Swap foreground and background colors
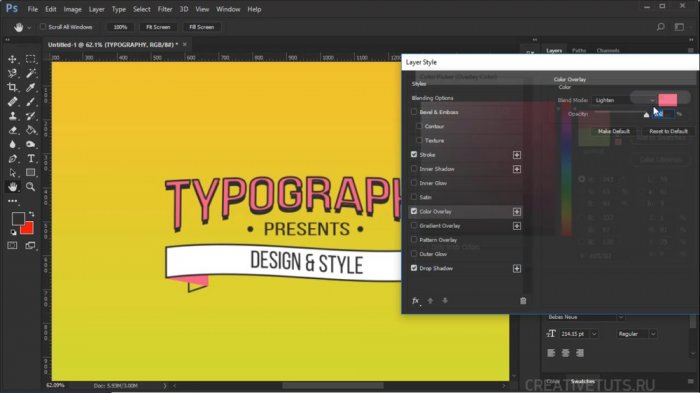This screenshot has height=393, width=700. click(31, 214)
